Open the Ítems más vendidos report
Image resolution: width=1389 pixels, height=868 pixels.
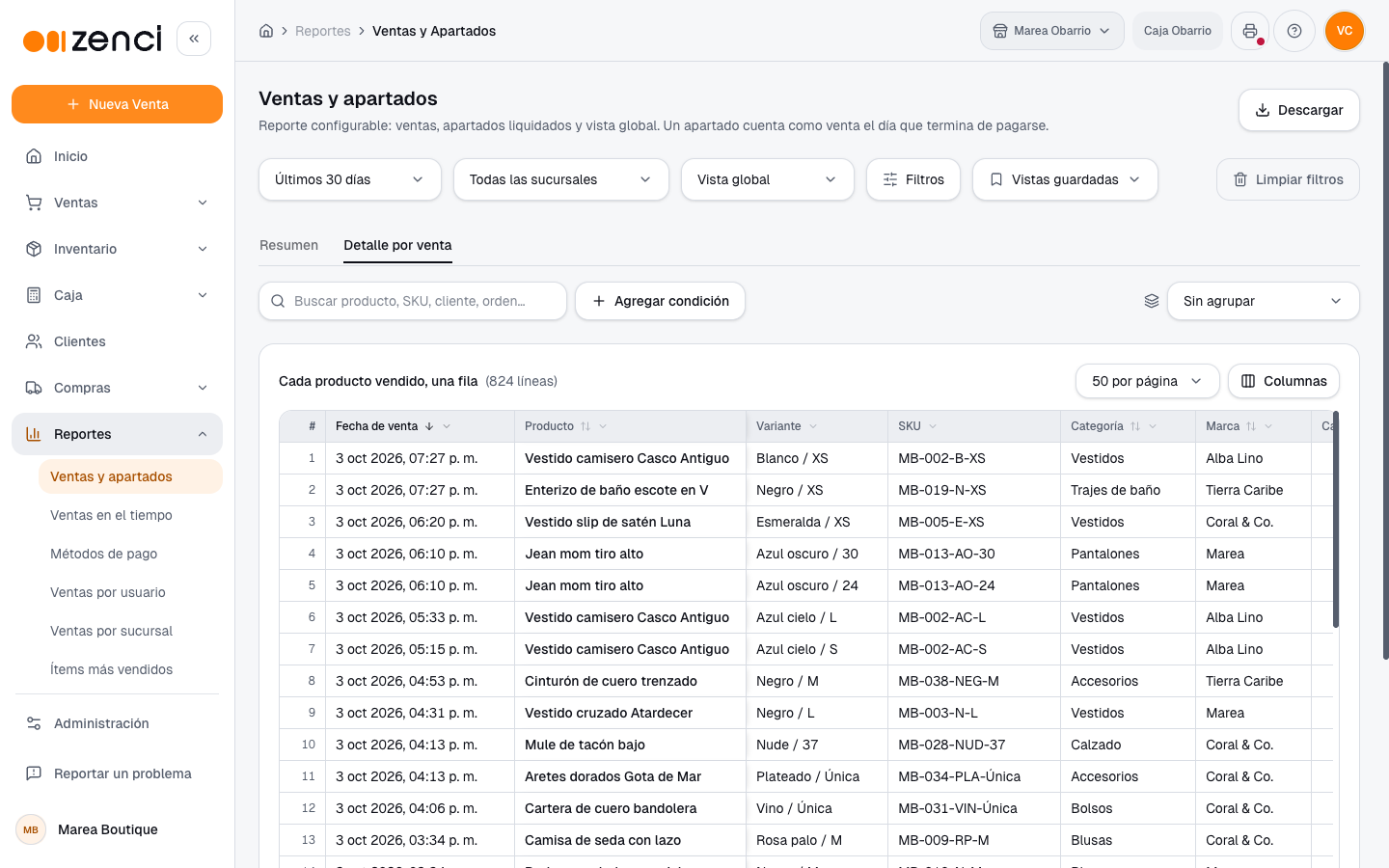[130, 669]
